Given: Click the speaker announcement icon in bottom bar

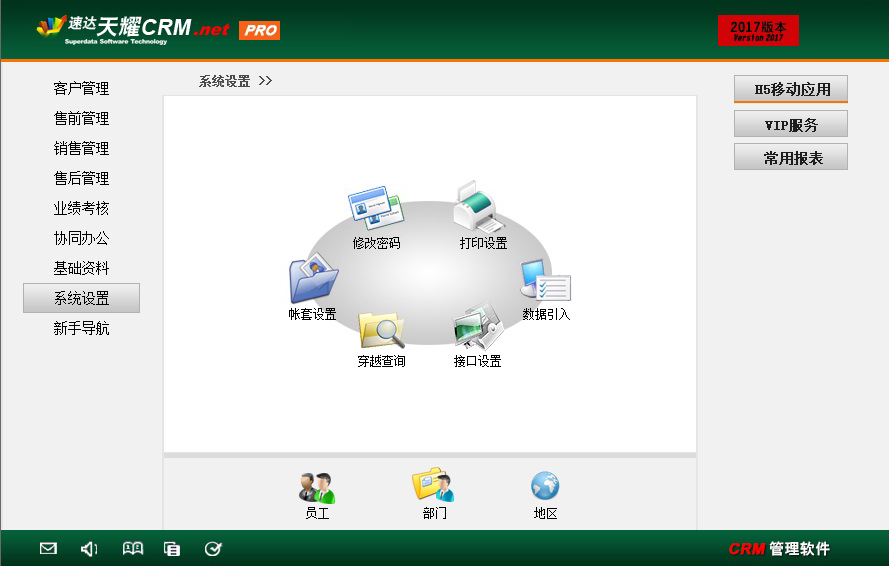Looking at the screenshot, I should click(89, 548).
